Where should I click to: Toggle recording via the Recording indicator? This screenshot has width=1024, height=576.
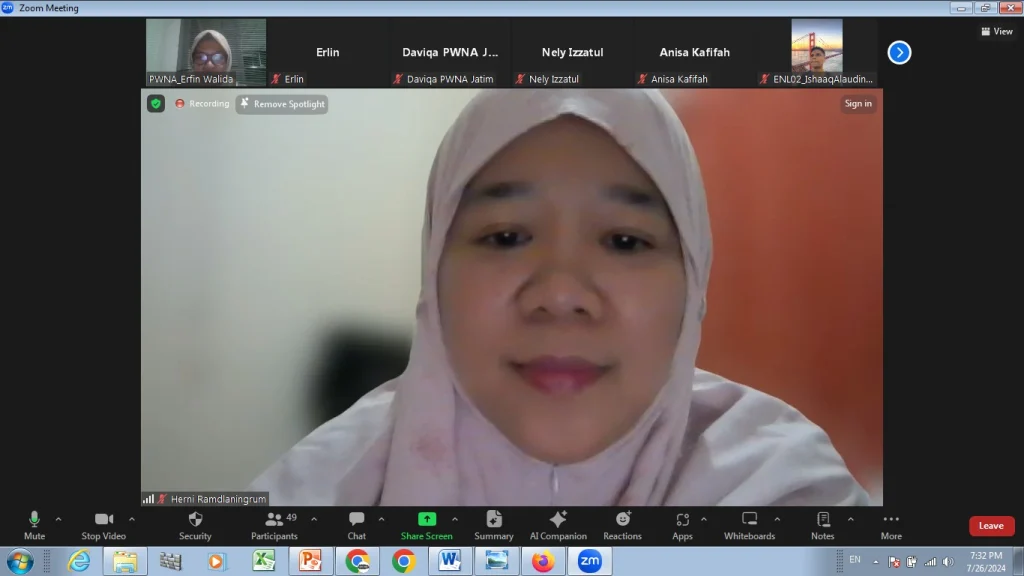203,103
